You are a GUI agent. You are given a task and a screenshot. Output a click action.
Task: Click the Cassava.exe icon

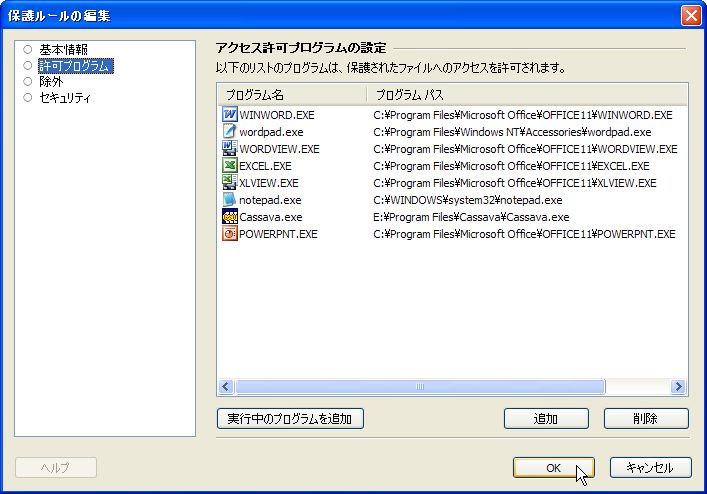coord(230,216)
